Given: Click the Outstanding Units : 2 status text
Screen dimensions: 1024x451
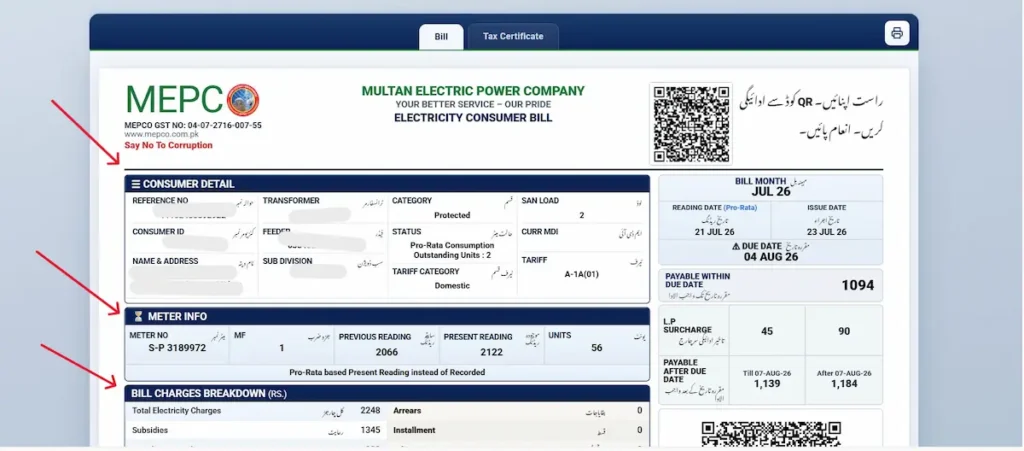Looking at the screenshot, I should [x=452, y=255].
